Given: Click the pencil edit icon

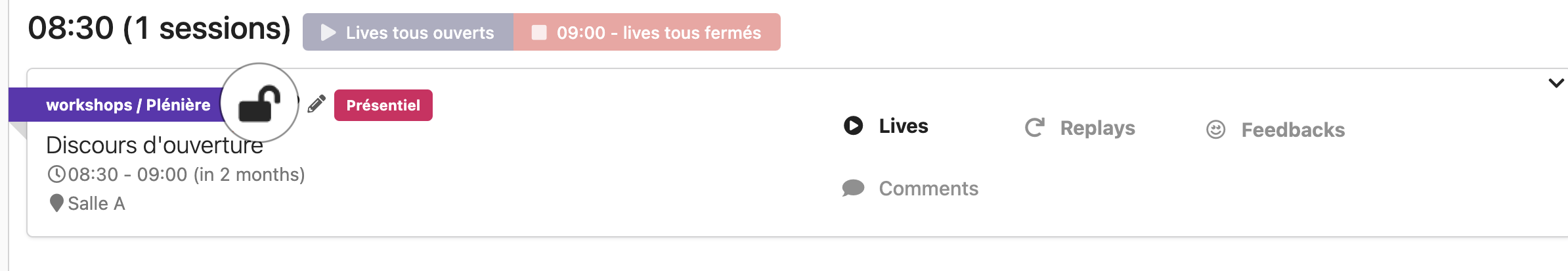Looking at the screenshot, I should click(316, 104).
